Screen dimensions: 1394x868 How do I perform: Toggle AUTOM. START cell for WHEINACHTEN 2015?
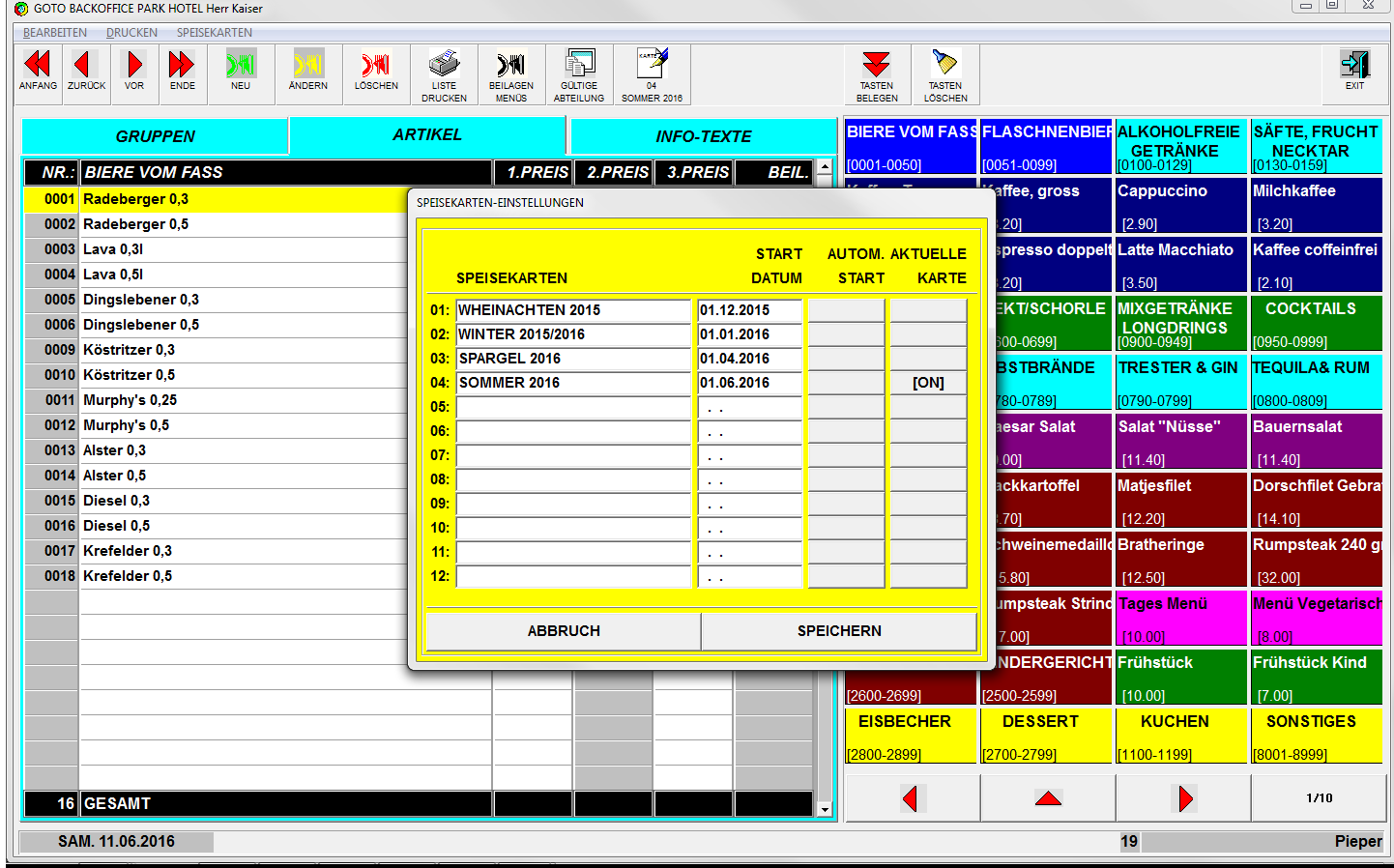(846, 310)
